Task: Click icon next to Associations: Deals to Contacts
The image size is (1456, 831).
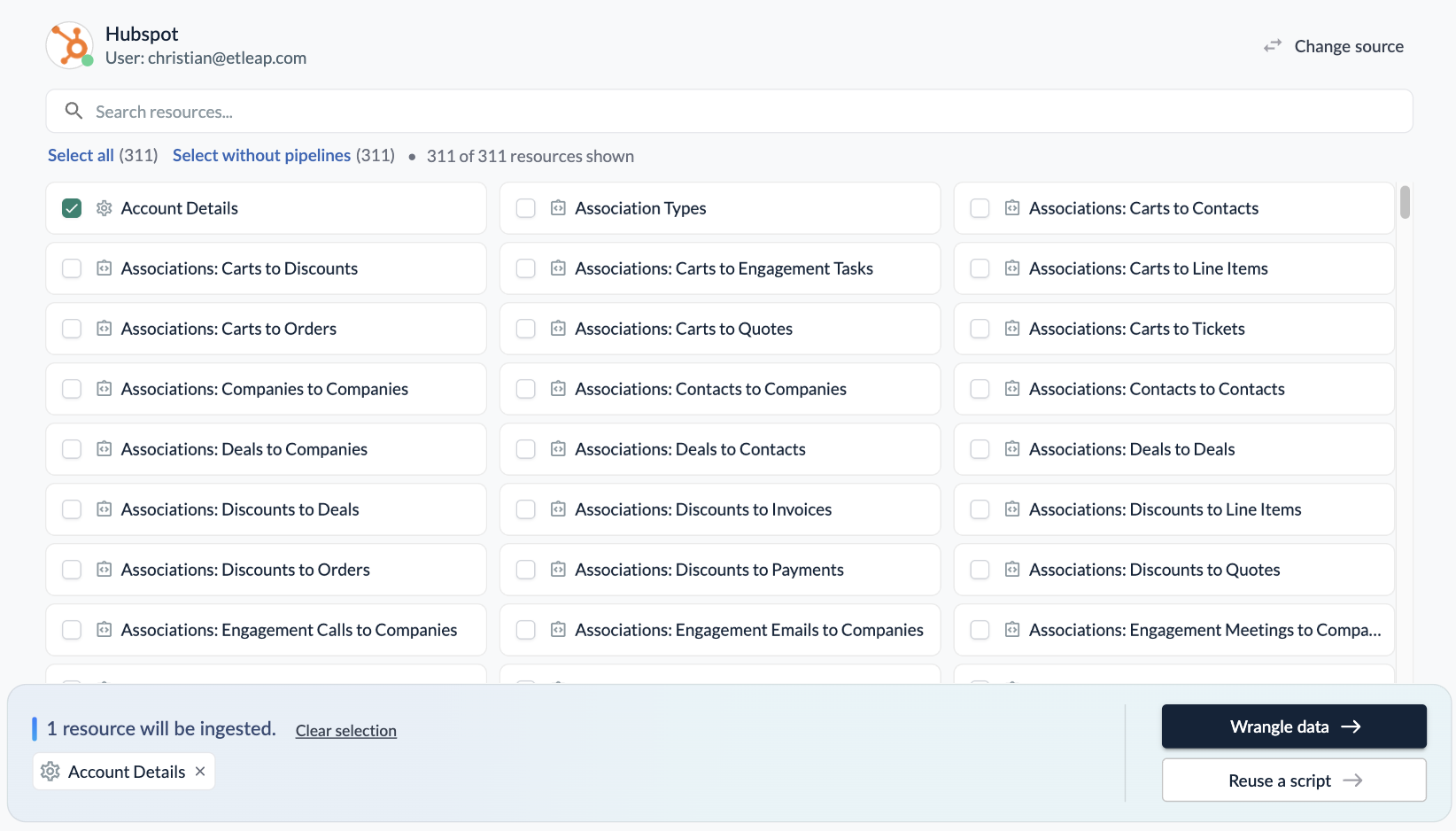Action: click(558, 449)
